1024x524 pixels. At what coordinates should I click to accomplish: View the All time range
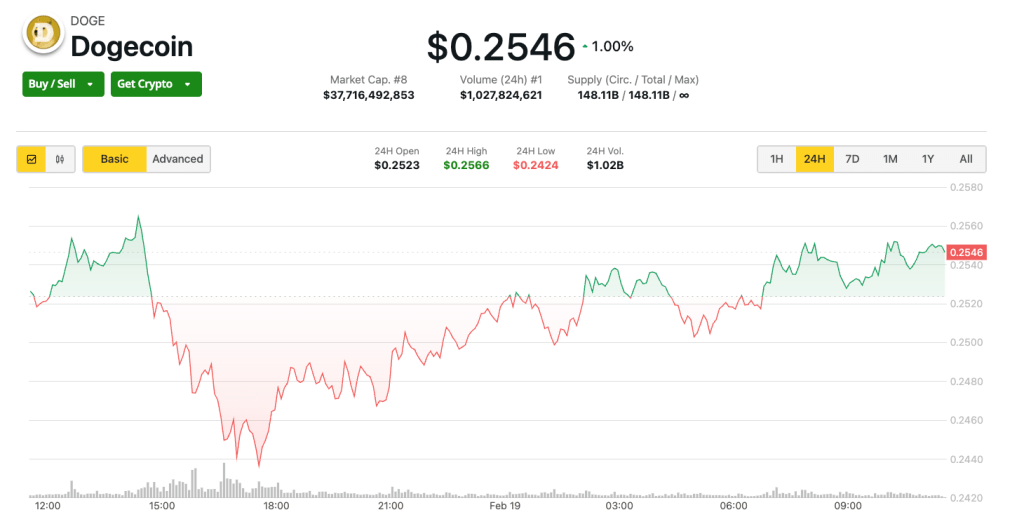[966, 159]
